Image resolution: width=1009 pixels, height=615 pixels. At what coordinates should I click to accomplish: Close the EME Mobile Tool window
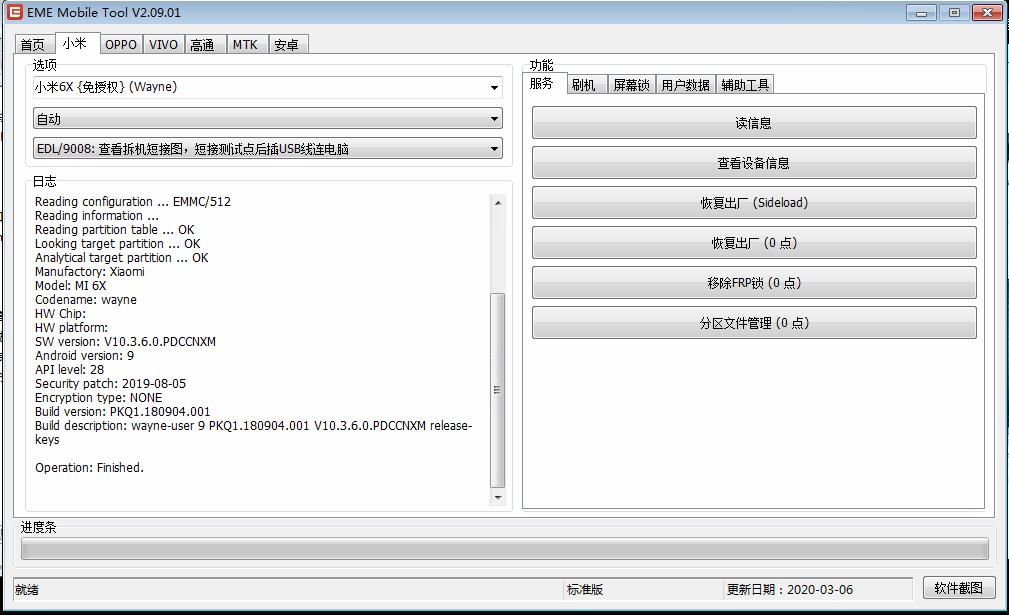tap(987, 13)
